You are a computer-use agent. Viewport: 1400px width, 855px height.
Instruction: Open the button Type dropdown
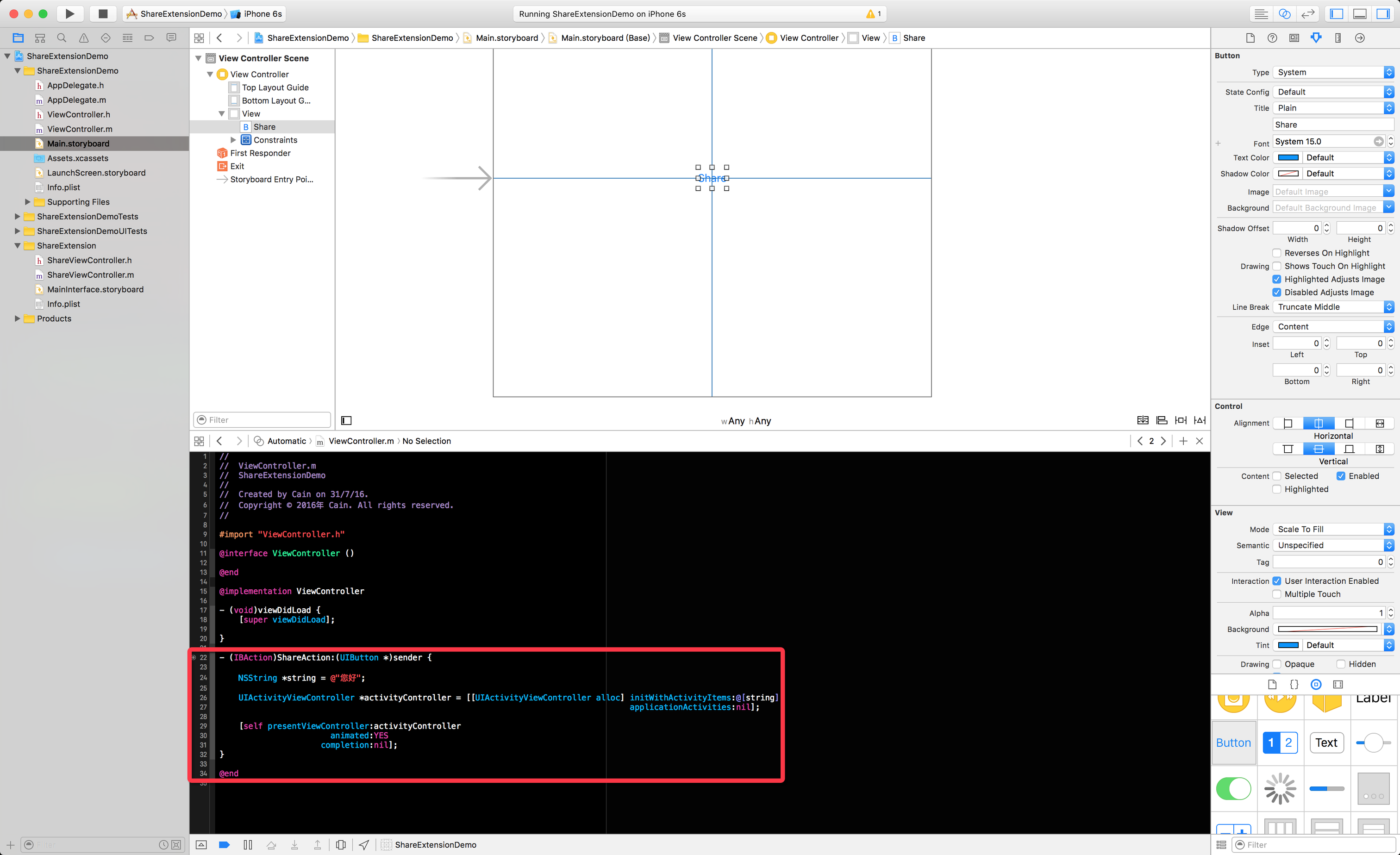tap(1332, 72)
